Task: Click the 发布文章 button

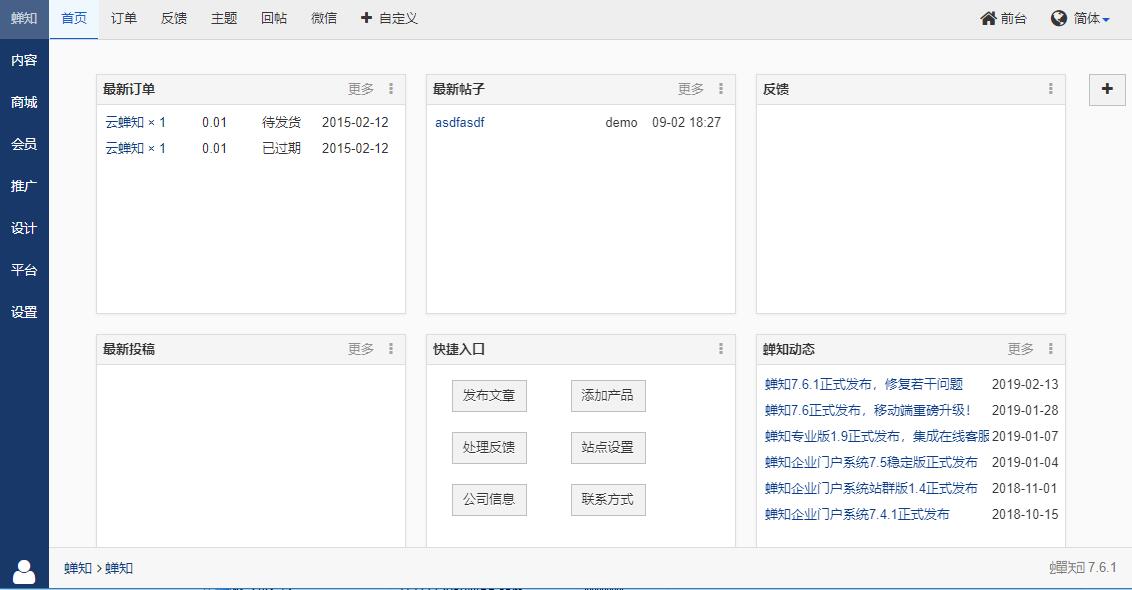Action: pyautogui.click(x=489, y=396)
